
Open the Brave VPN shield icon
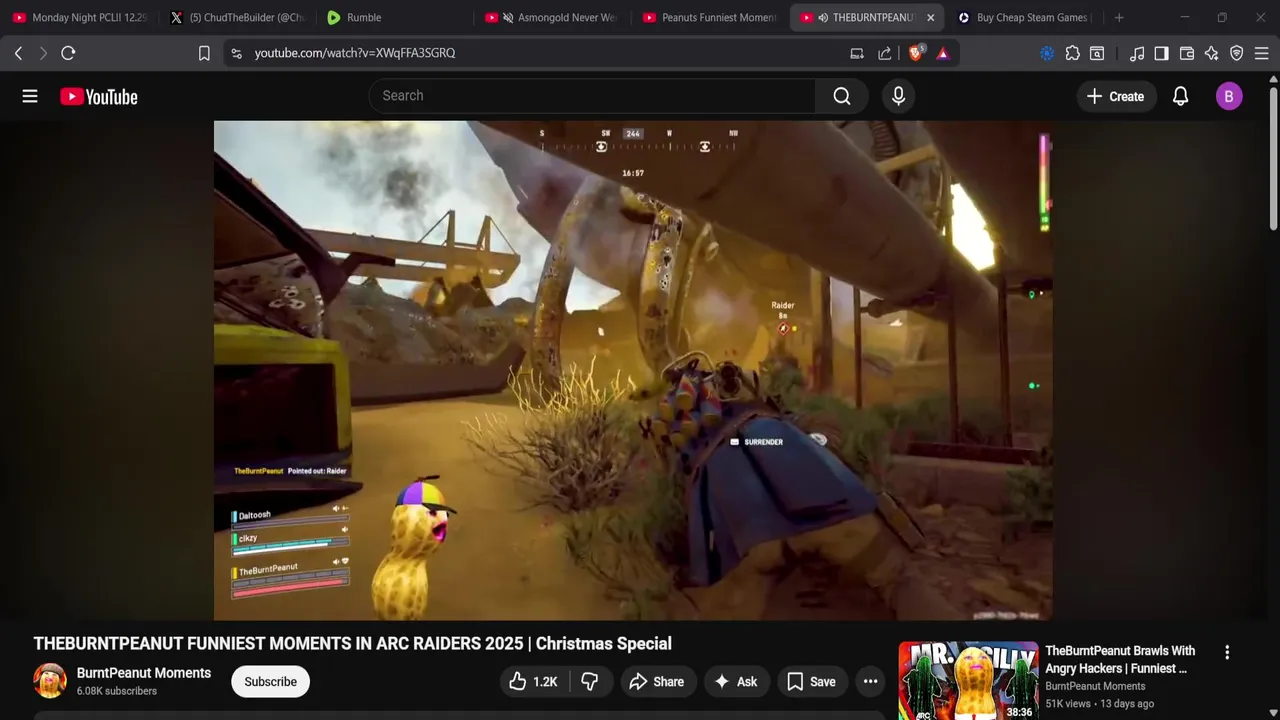(1237, 53)
